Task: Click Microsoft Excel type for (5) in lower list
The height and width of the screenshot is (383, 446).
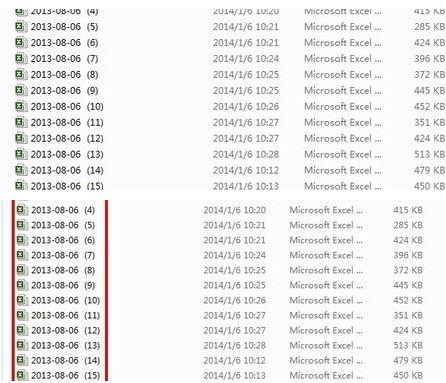Action: [326, 225]
